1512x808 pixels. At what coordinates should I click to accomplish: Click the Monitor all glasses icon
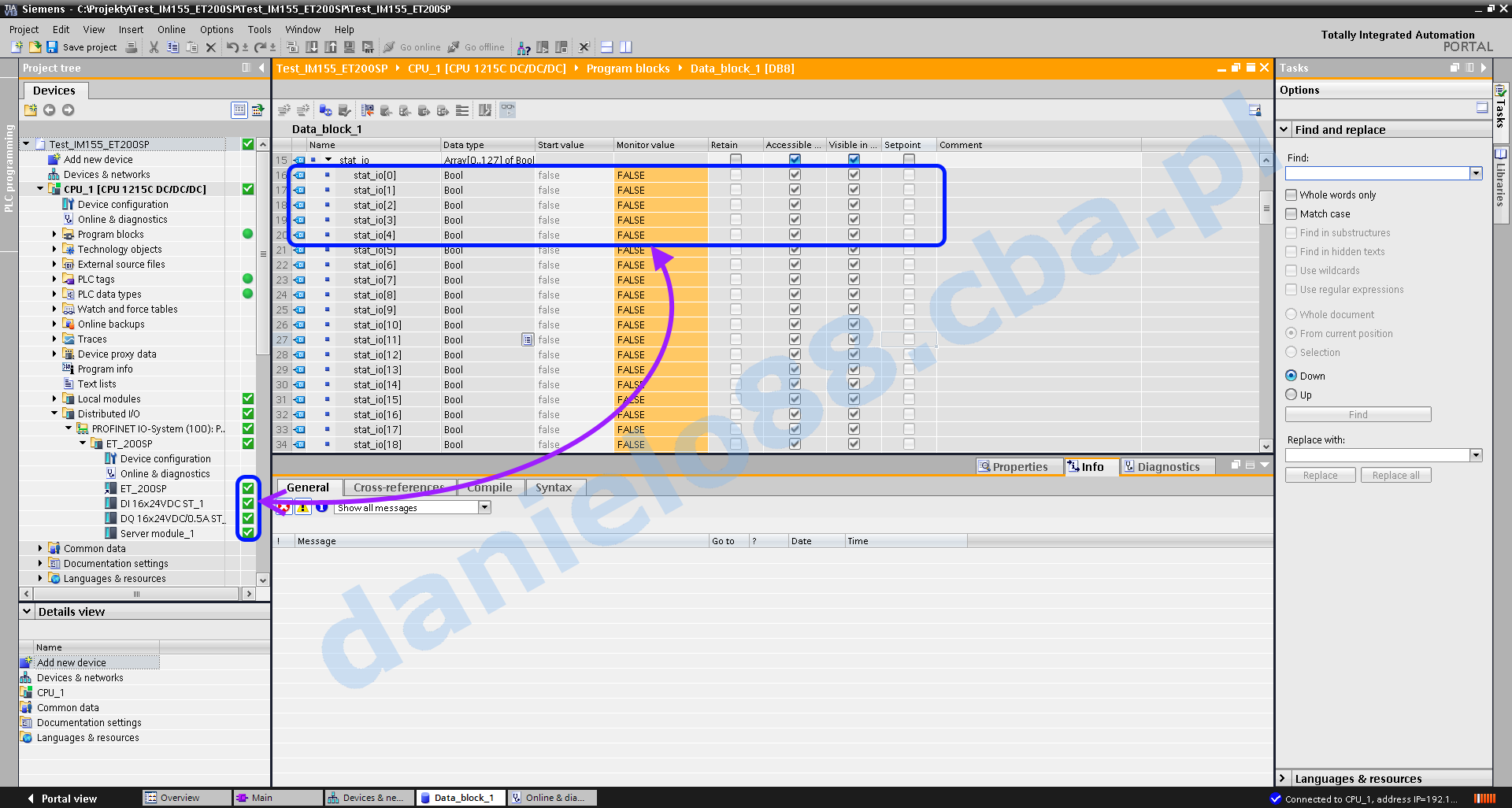(508, 110)
